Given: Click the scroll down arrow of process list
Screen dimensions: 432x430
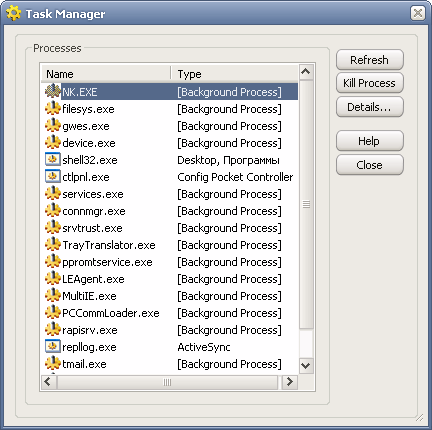Looking at the screenshot, I should click(306, 365).
